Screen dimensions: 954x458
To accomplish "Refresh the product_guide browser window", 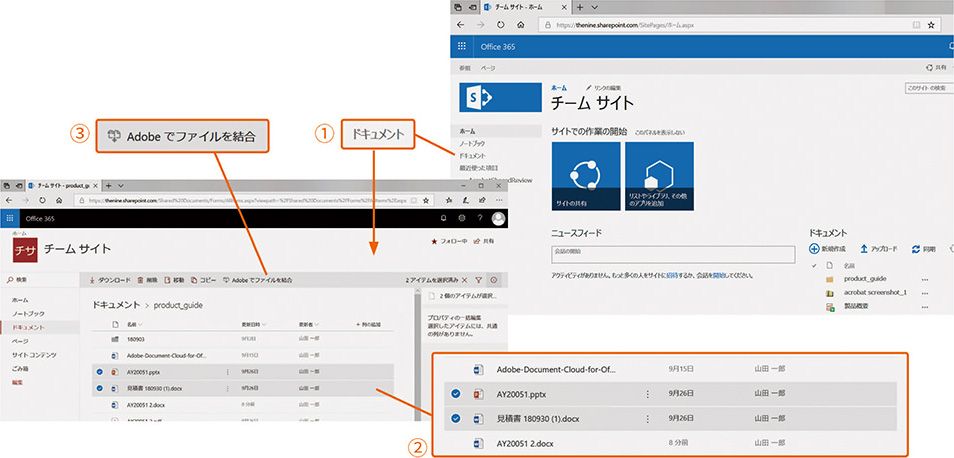I will click(x=42, y=200).
